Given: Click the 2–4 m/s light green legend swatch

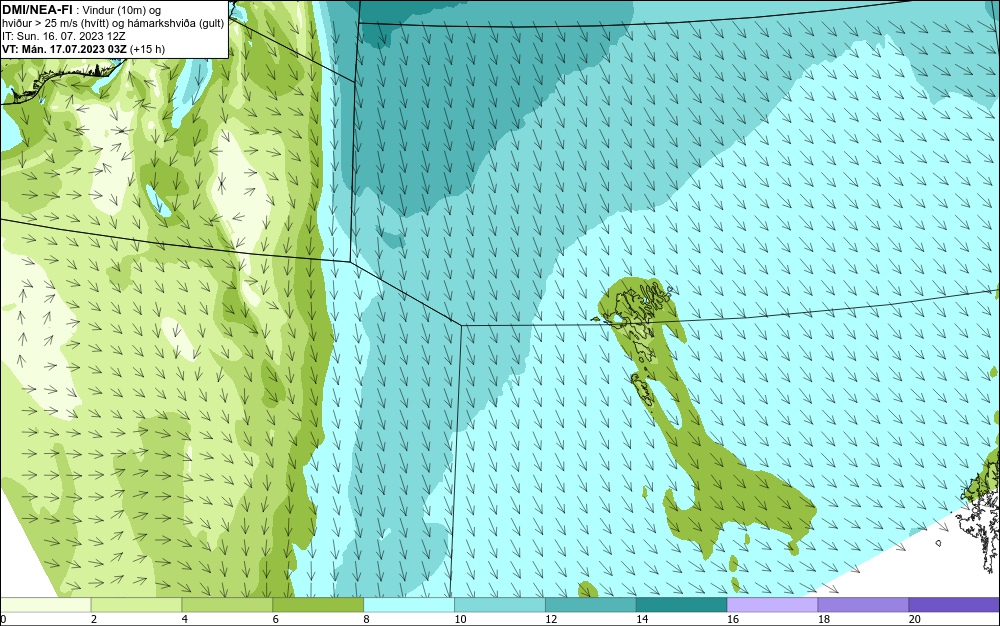Looking at the screenshot, I should (x=136, y=604).
